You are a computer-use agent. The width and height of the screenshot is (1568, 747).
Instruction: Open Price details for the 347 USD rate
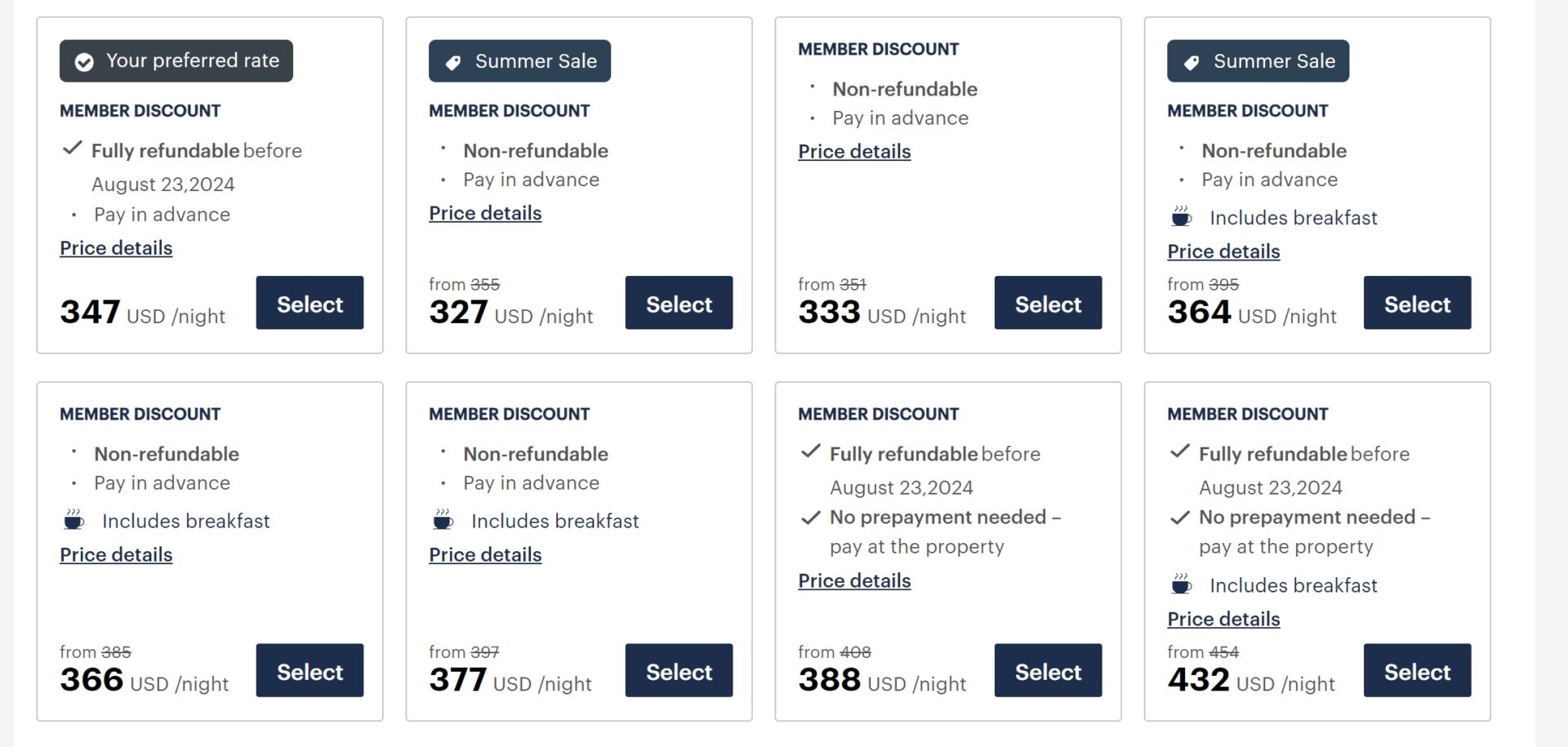coord(116,247)
